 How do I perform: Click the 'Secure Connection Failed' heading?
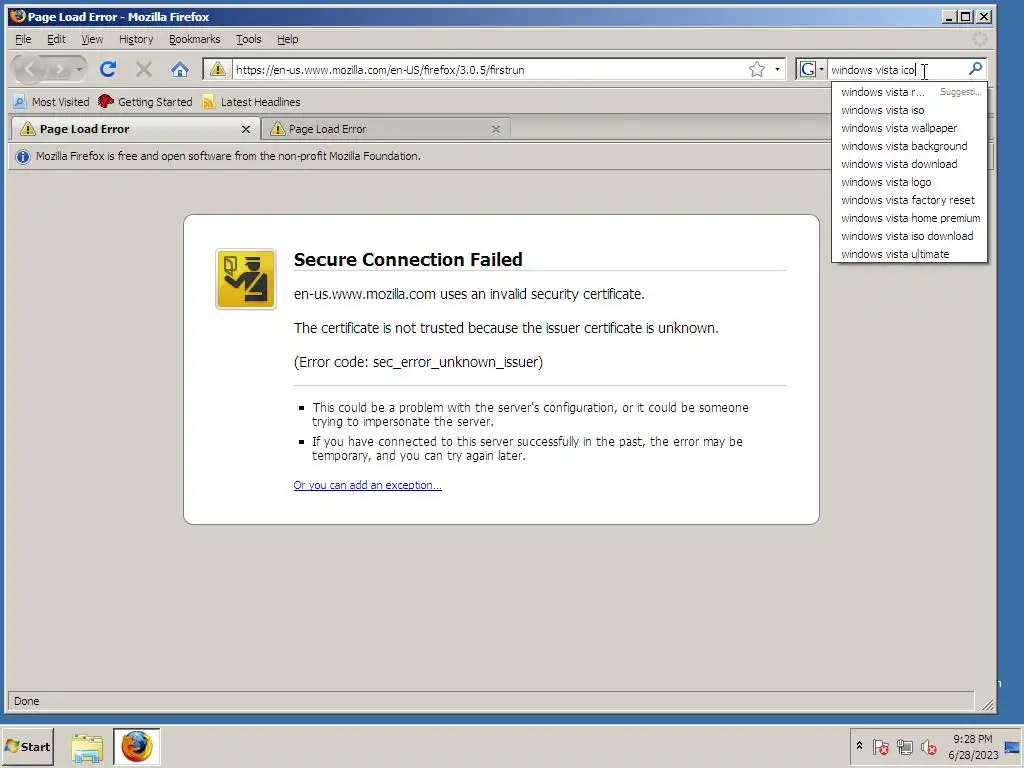click(408, 260)
